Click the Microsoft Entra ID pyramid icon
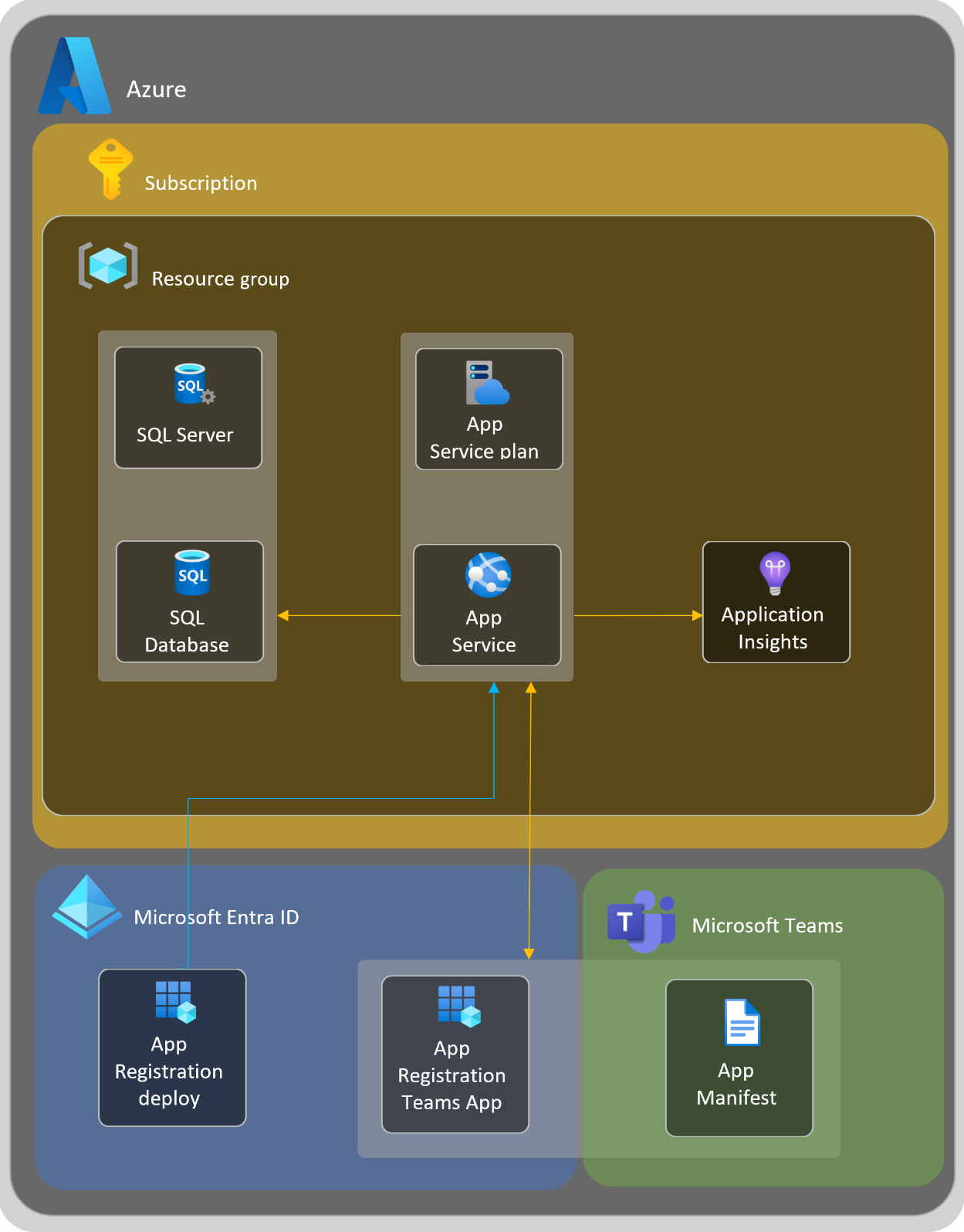The height and width of the screenshot is (1232, 964). pos(87,906)
